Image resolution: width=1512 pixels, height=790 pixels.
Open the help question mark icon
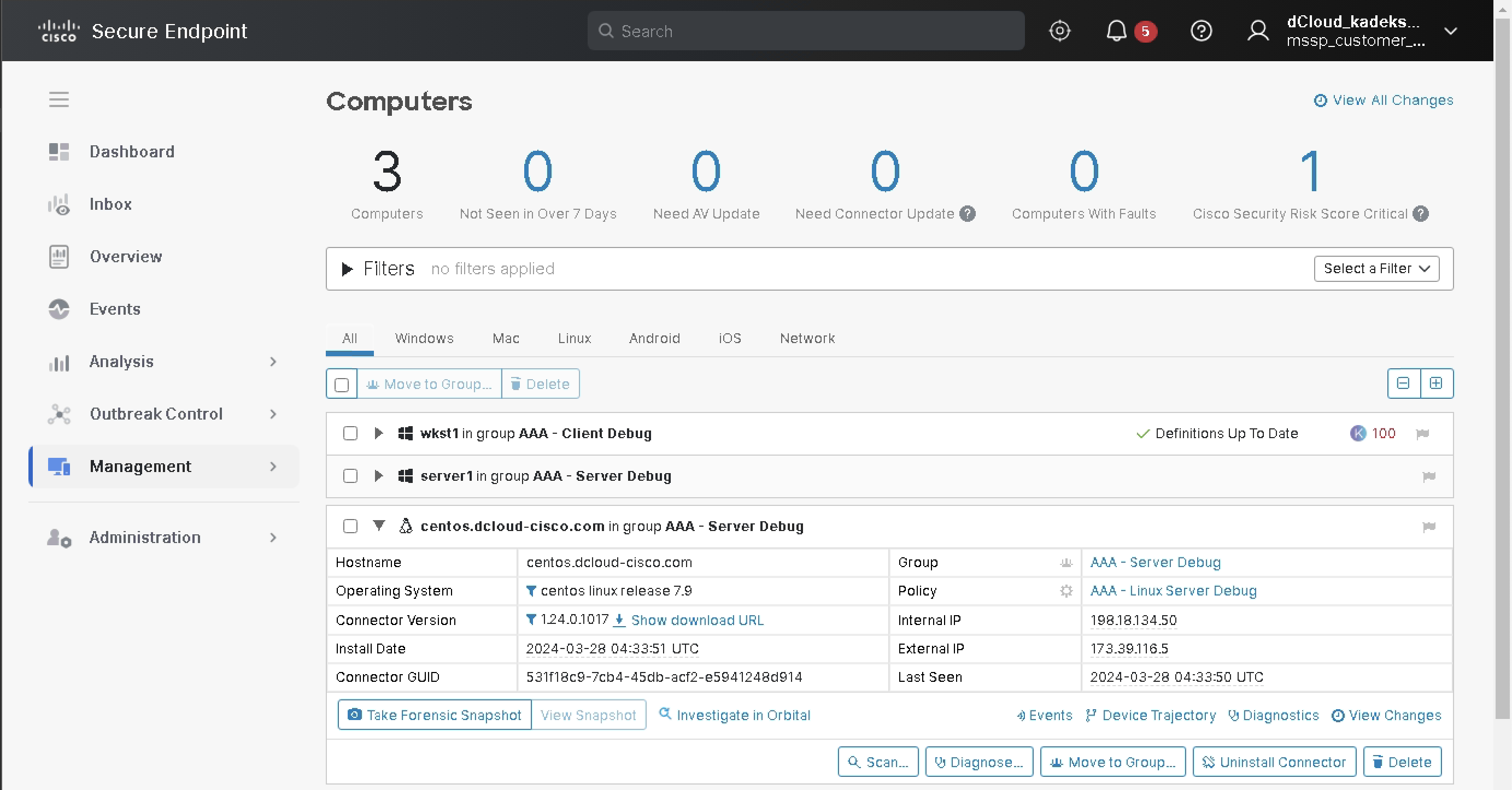click(x=1201, y=31)
